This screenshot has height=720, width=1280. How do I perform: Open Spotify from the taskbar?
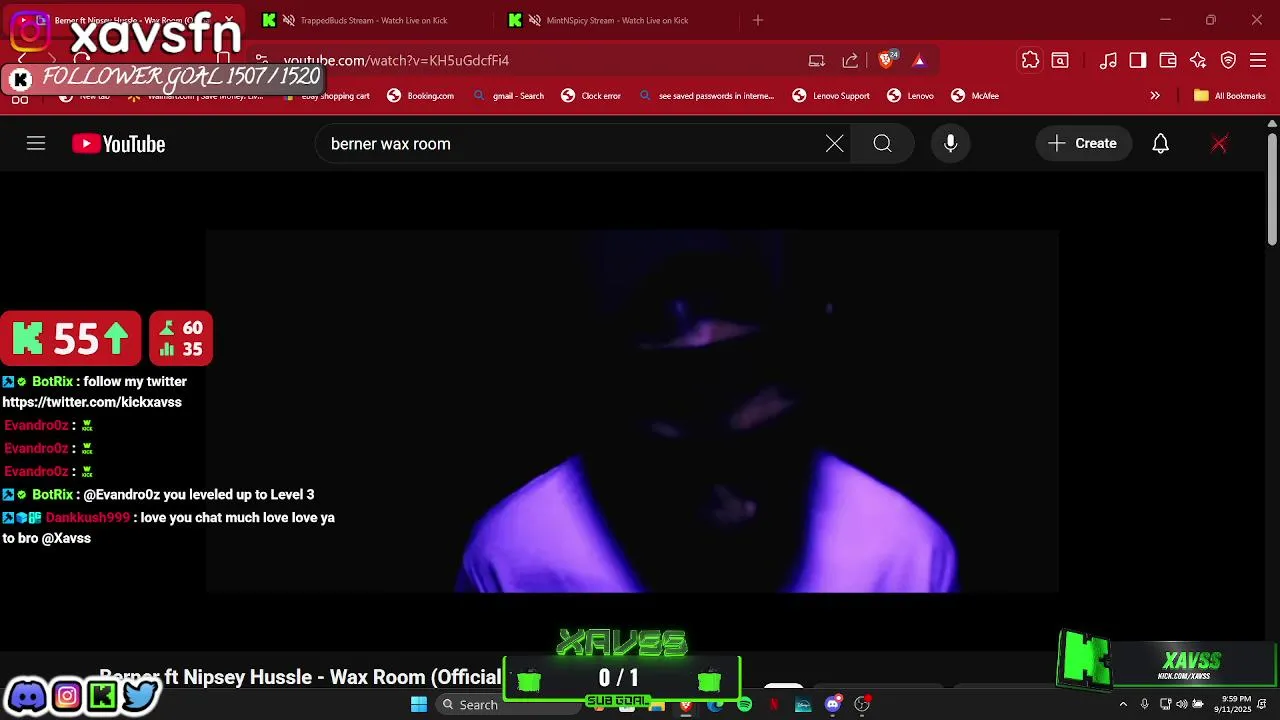[x=744, y=705]
